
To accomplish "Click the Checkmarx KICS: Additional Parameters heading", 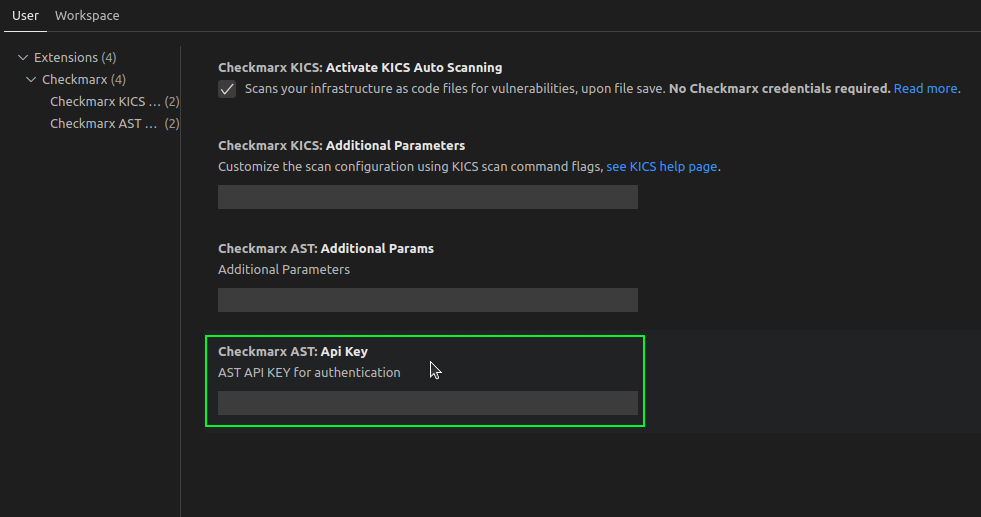I will (x=342, y=145).
